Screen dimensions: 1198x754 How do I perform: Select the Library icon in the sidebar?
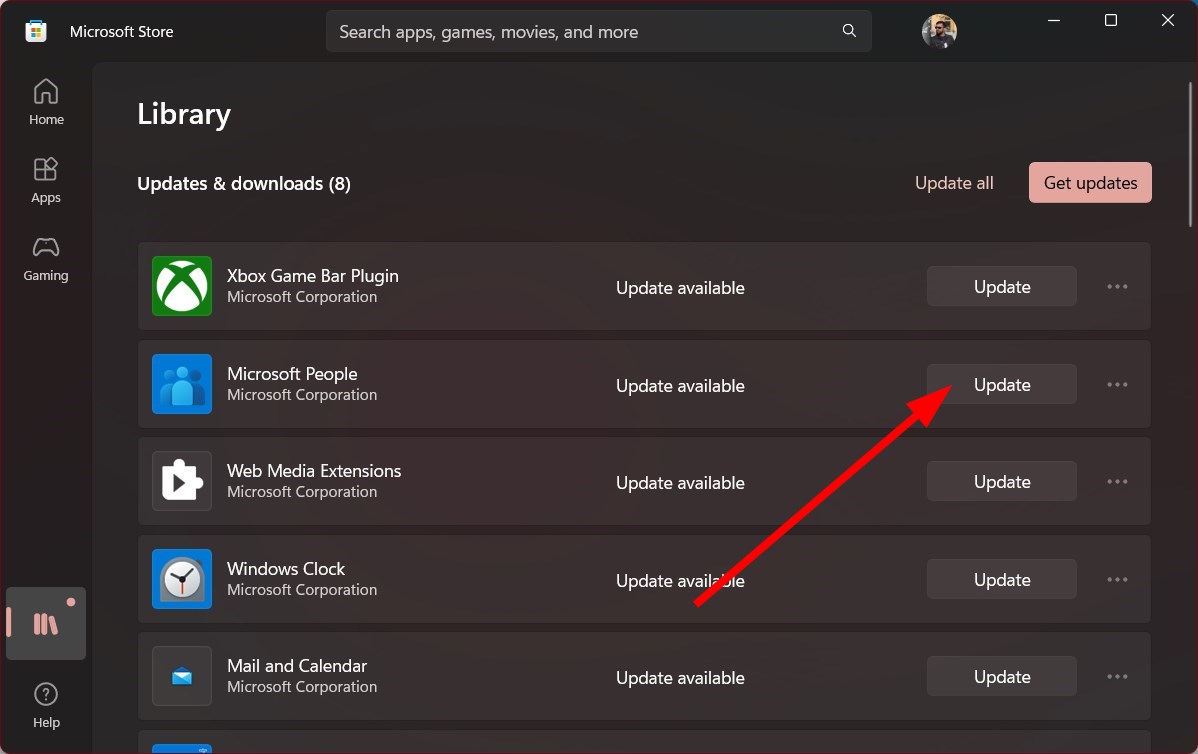45,622
